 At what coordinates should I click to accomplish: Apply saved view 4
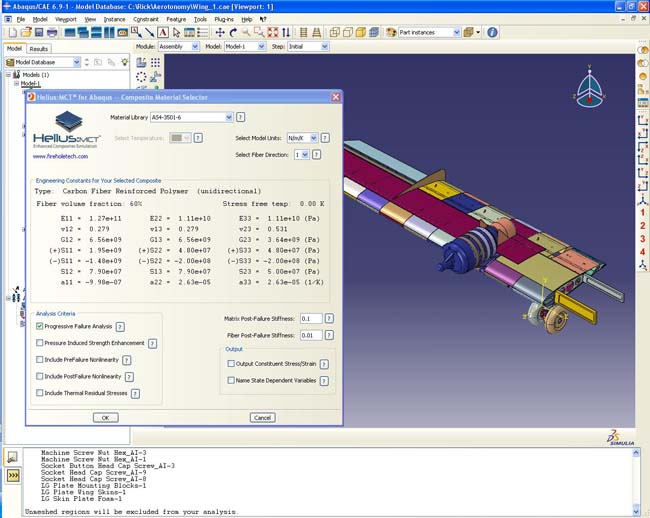click(x=643, y=252)
